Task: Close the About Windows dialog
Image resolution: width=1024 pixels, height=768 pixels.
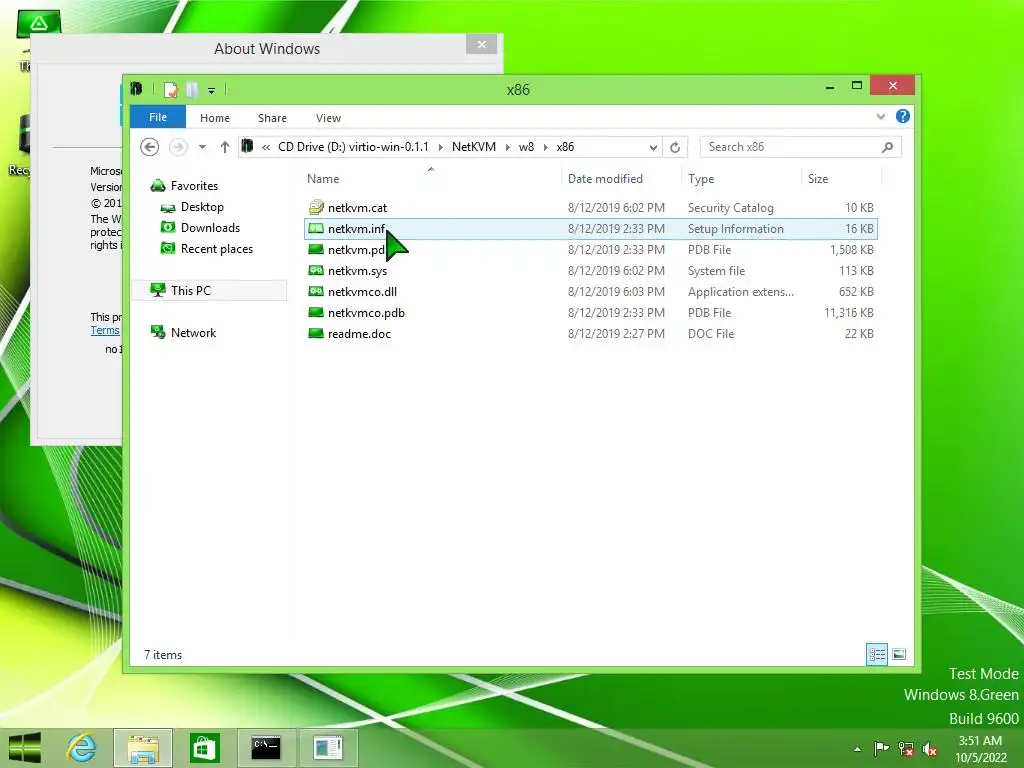Action: click(x=482, y=44)
